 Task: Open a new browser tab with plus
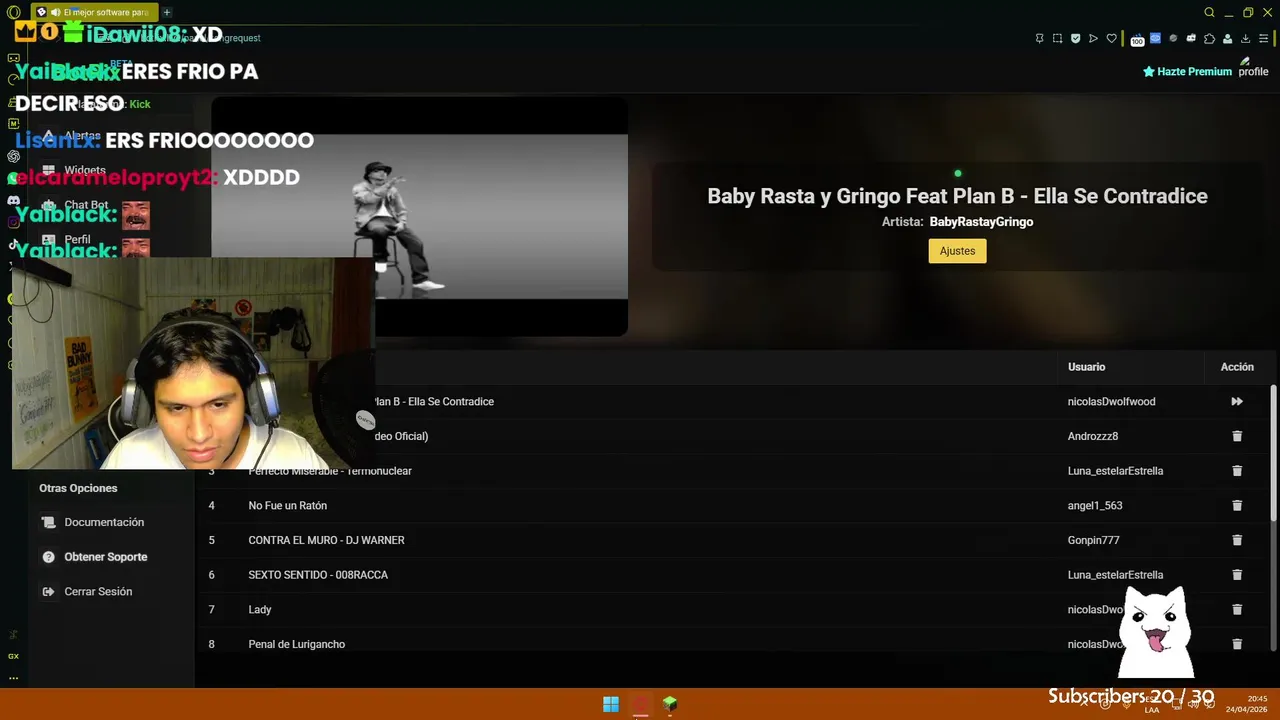(167, 12)
